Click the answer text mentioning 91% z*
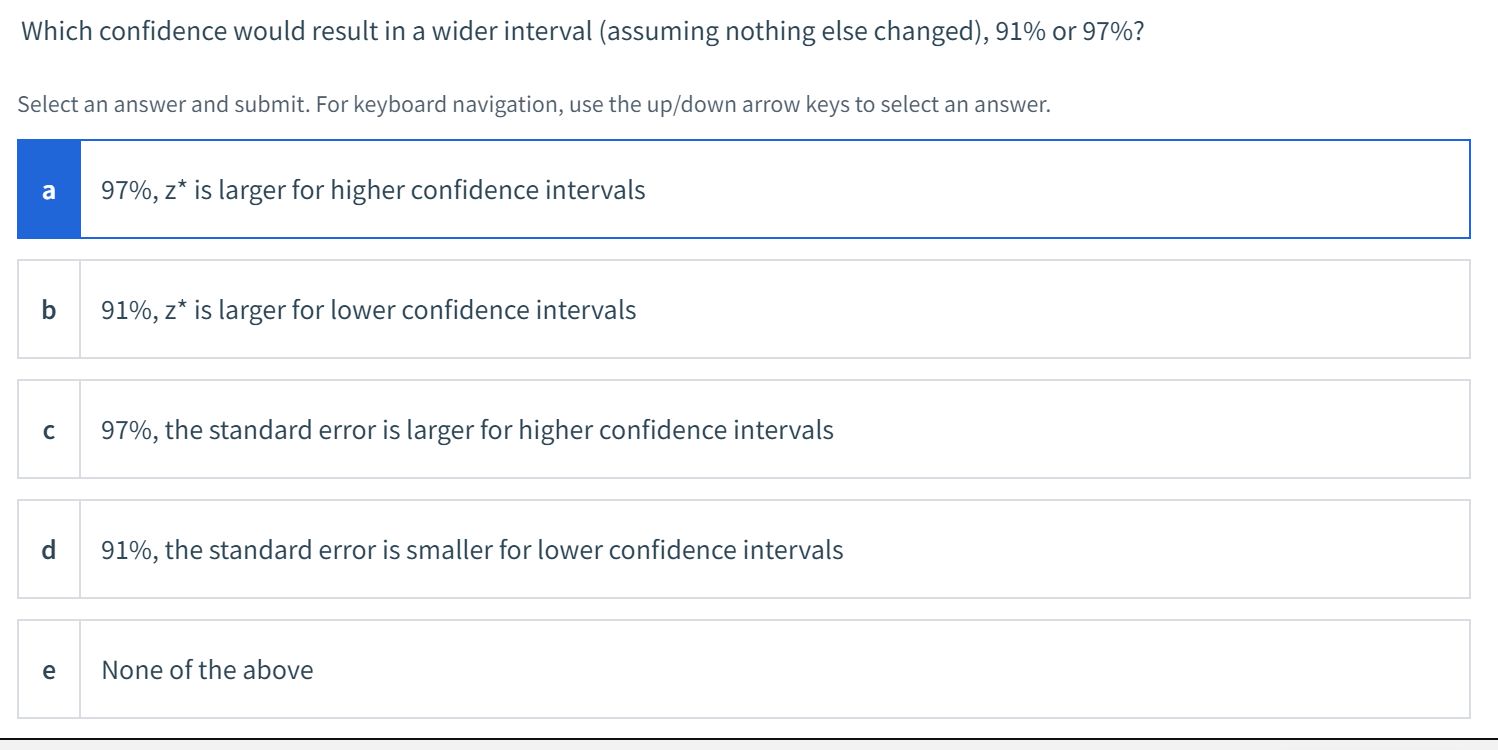The height and width of the screenshot is (750, 1498). [x=366, y=309]
